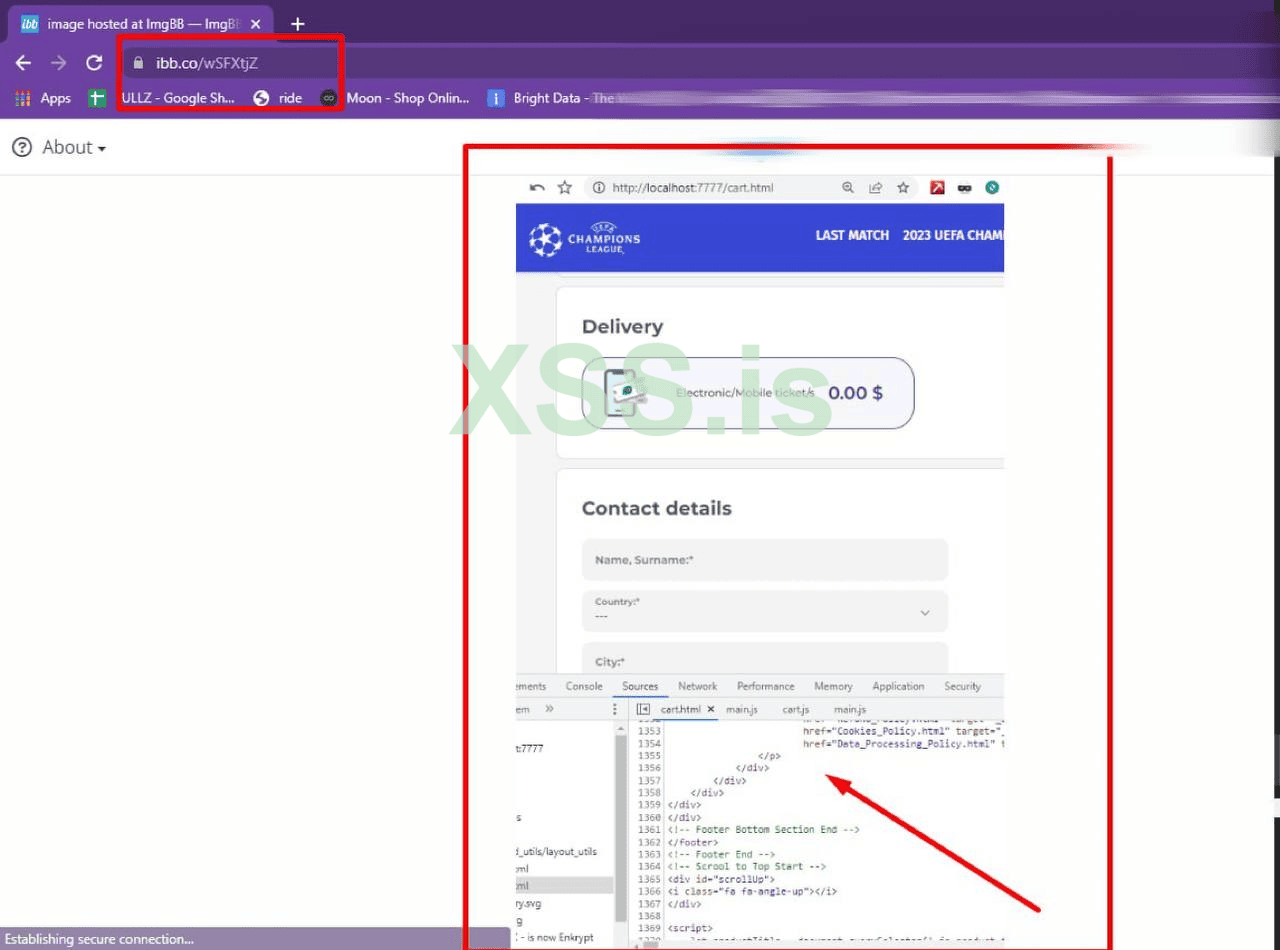1280x950 pixels.
Task: Click the Data_Processing_Policy.html href in the code
Action: click(x=903, y=744)
